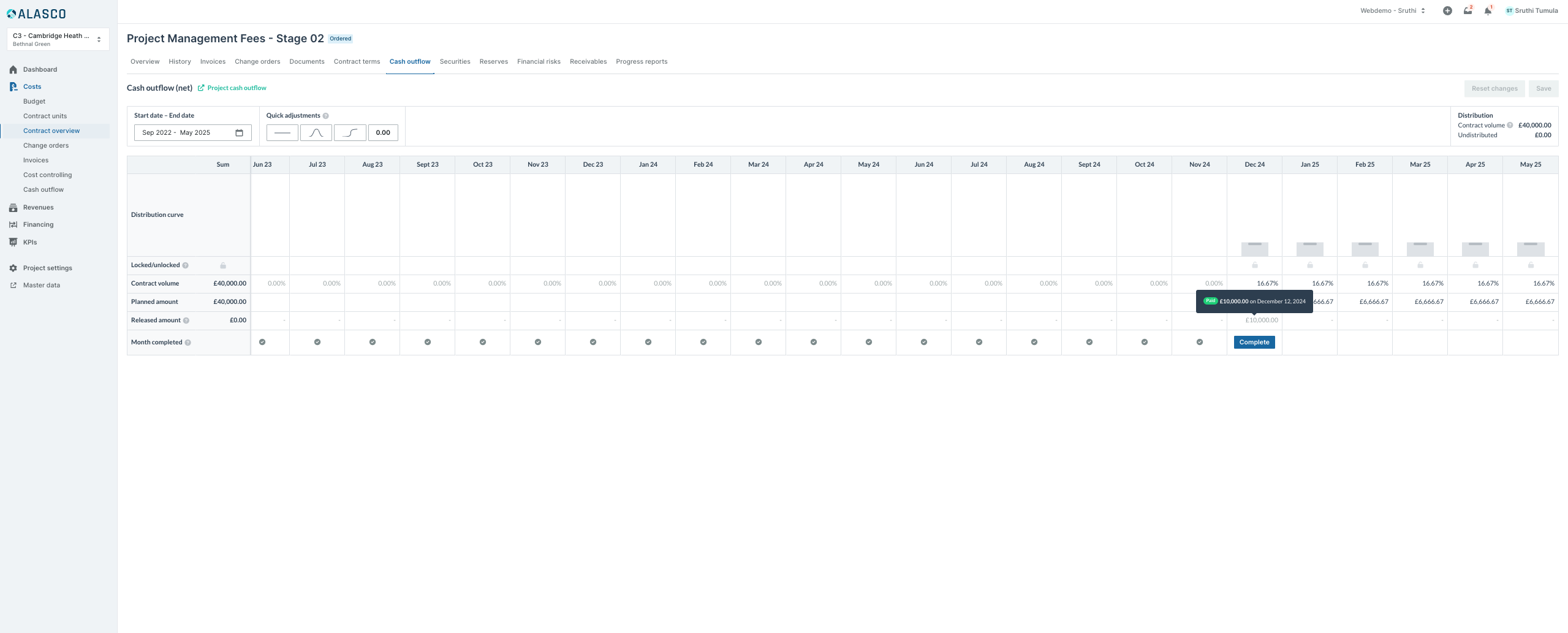Open the C3 - Cambridge Heath project selector
The width and height of the screenshot is (1568, 633).
(x=58, y=39)
